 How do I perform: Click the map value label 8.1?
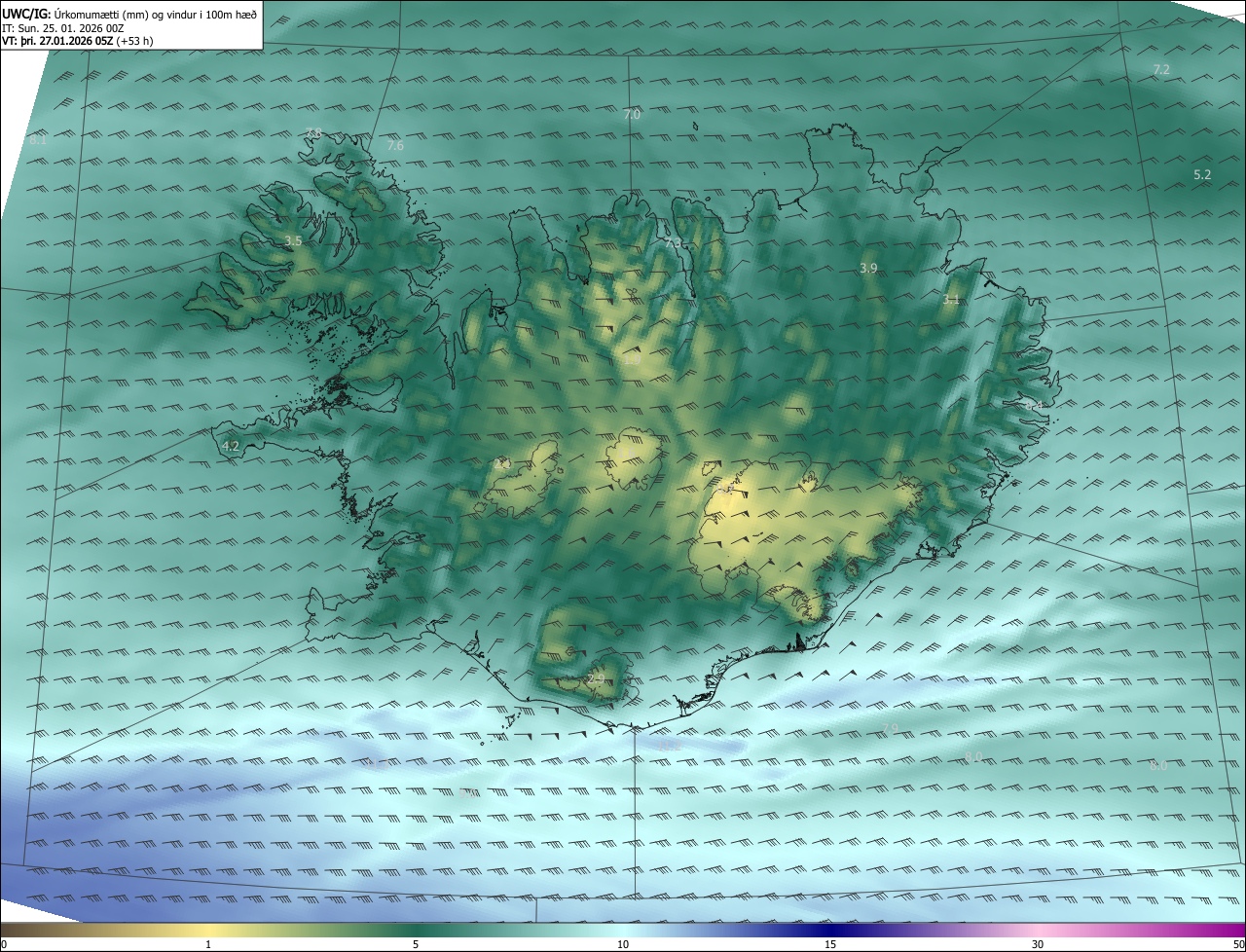pos(38,140)
